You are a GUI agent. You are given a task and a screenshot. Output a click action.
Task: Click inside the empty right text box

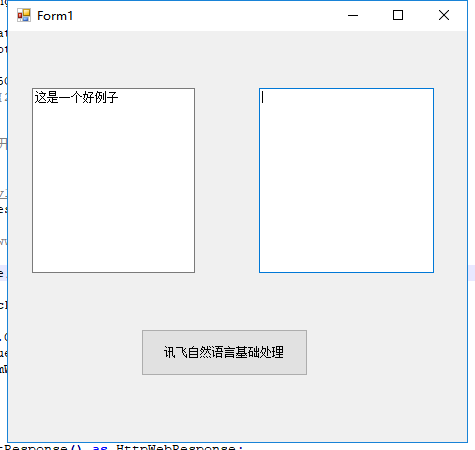point(346,180)
